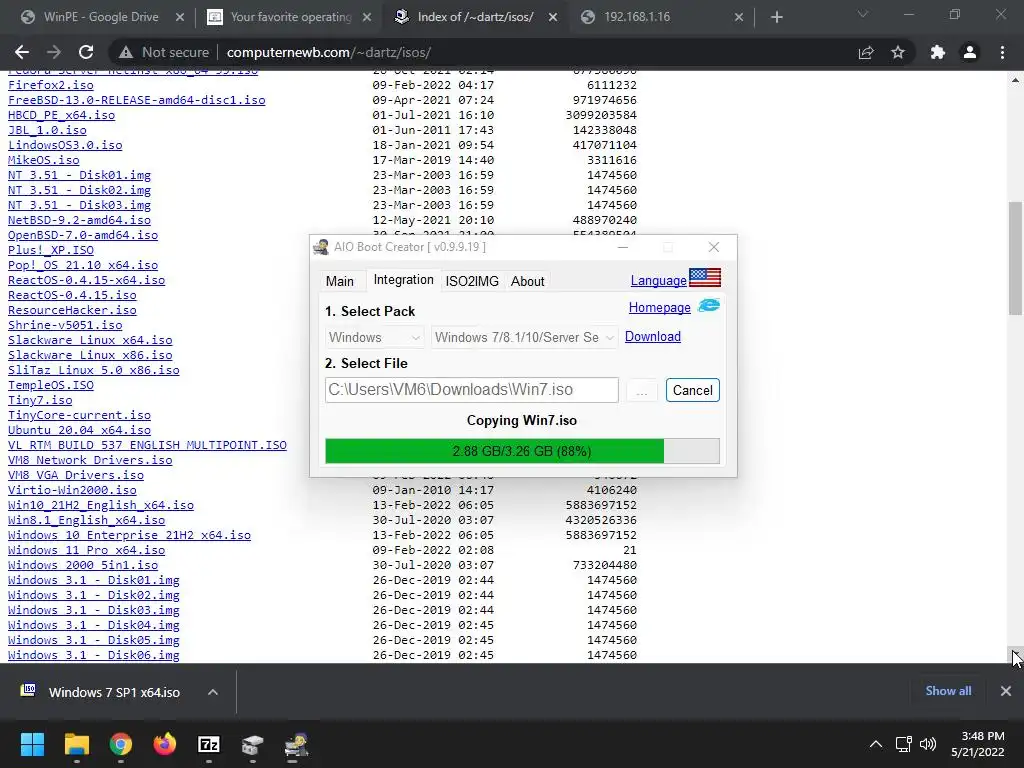1024x768 pixels.
Task: Open FreeBSD-13.0-RELEASE-amd64-disc1.iso link
Action: coord(136,100)
